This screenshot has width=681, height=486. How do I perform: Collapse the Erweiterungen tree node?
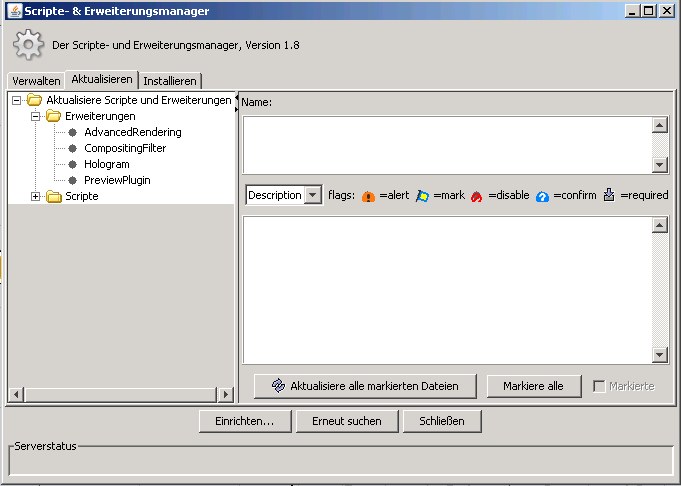[x=36, y=116]
